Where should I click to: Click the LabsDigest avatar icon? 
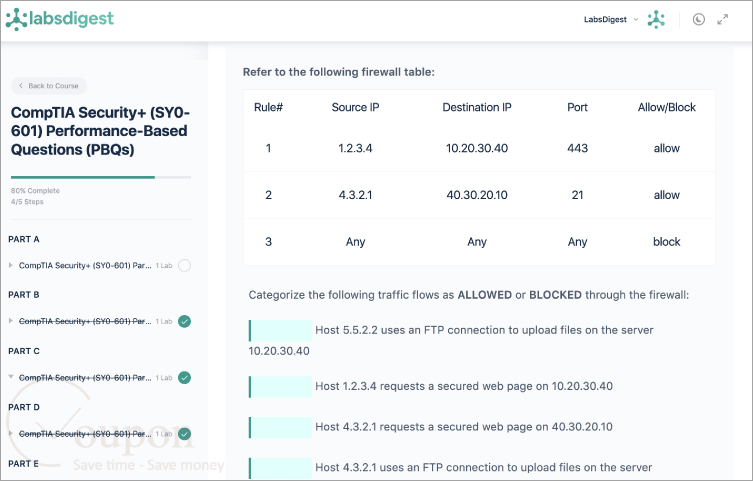coord(656,20)
